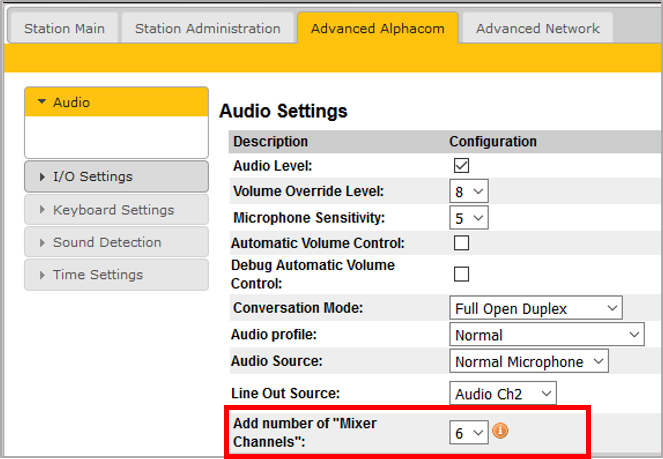The height and width of the screenshot is (459, 663).
Task: Collapse the Audio sidebar section
Action: point(116,102)
